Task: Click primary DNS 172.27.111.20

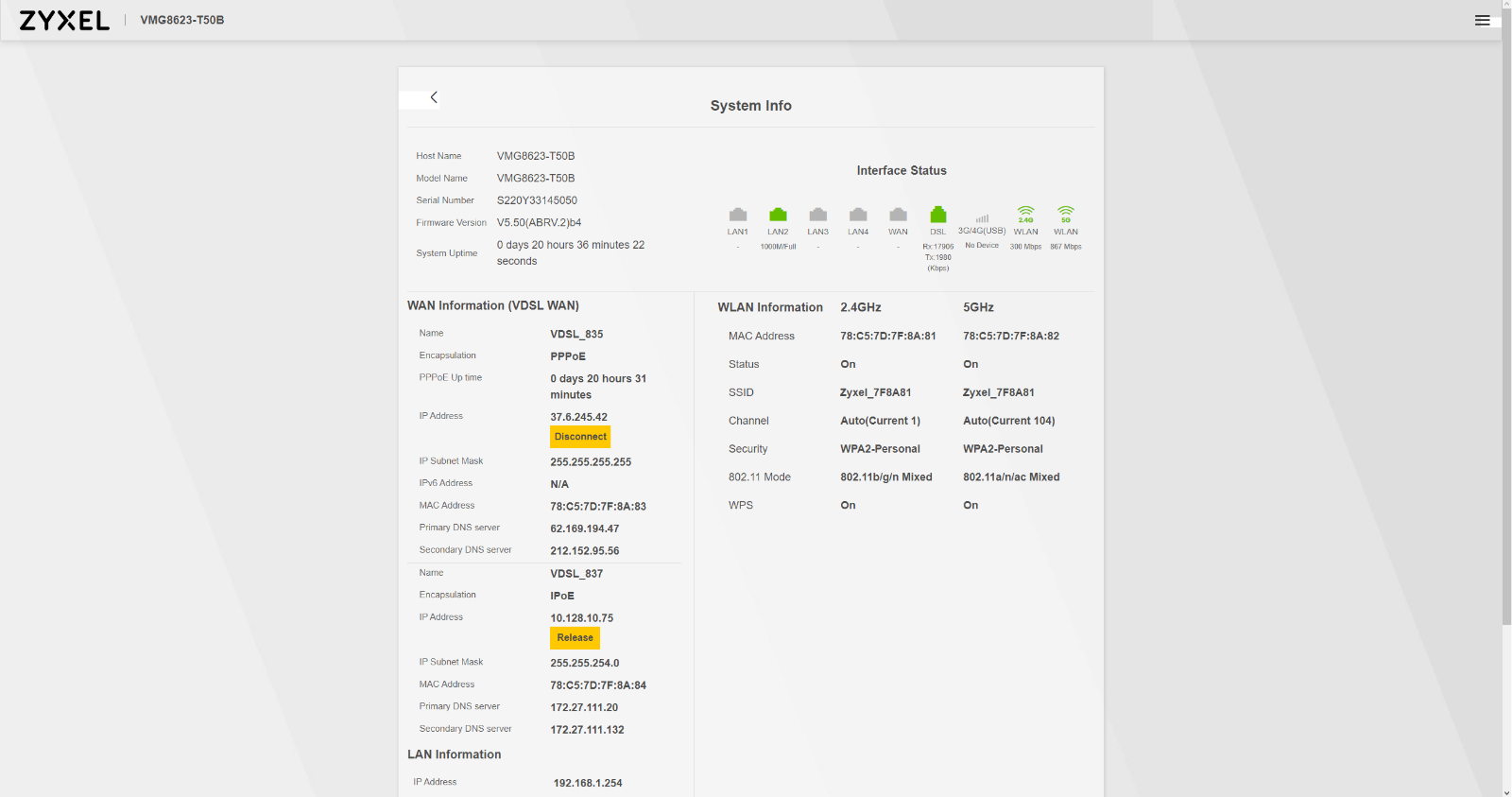Action: [x=584, y=708]
